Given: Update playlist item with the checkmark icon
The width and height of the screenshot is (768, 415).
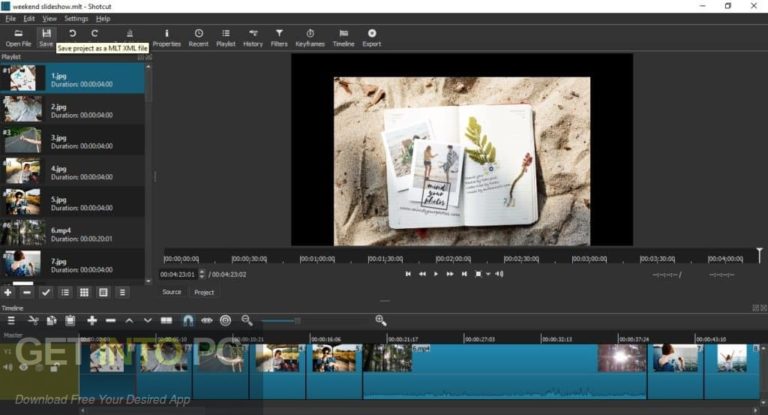Looking at the screenshot, I should pos(46,293).
